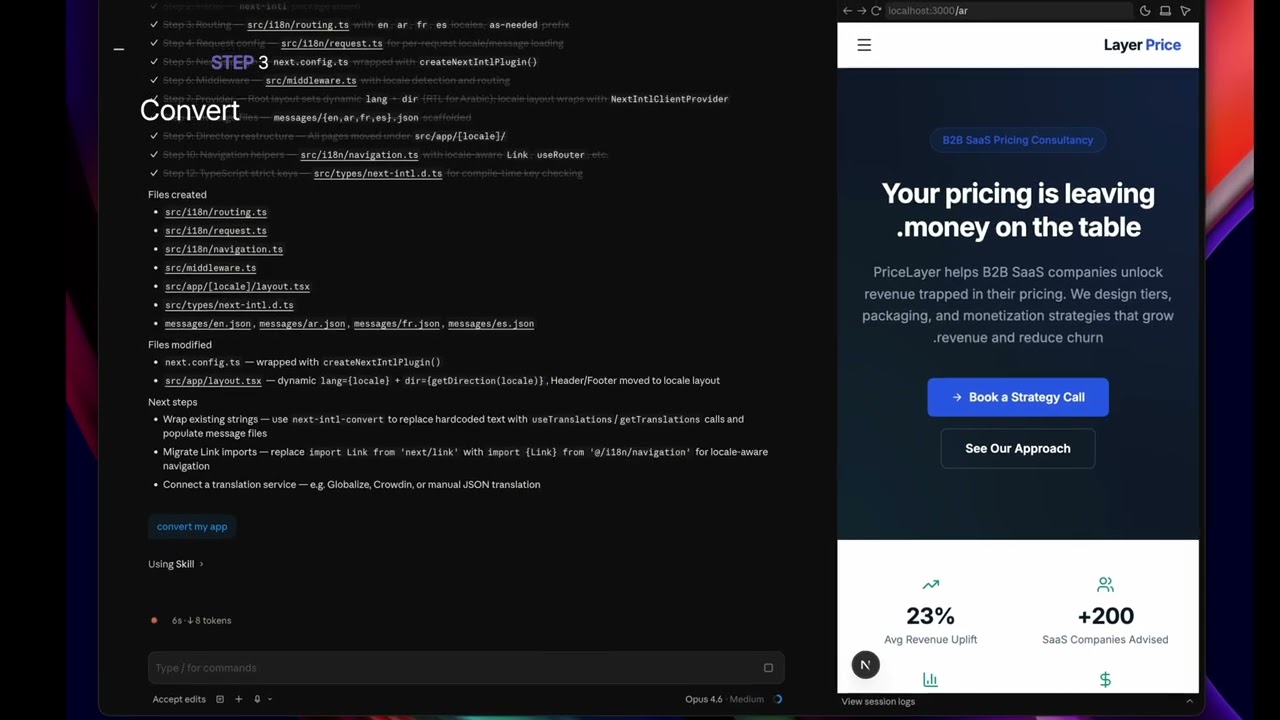
Task: Click the Next.js dev tools badge
Action: [866, 664]
